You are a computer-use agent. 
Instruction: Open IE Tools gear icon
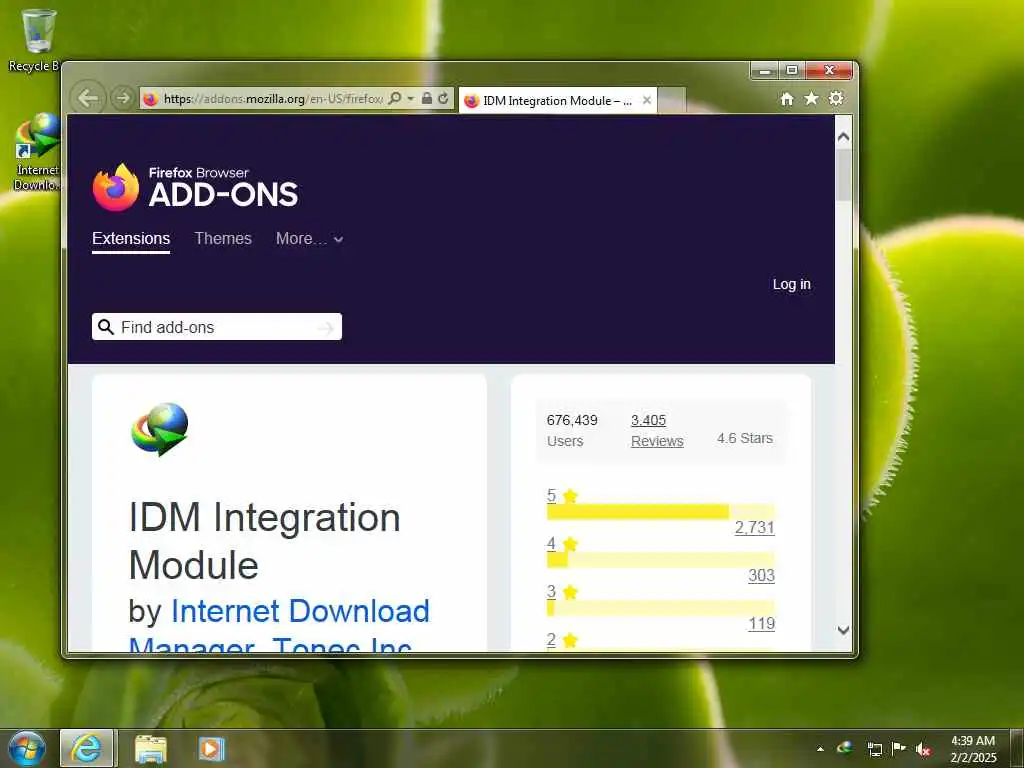click(x=836, y=98)
